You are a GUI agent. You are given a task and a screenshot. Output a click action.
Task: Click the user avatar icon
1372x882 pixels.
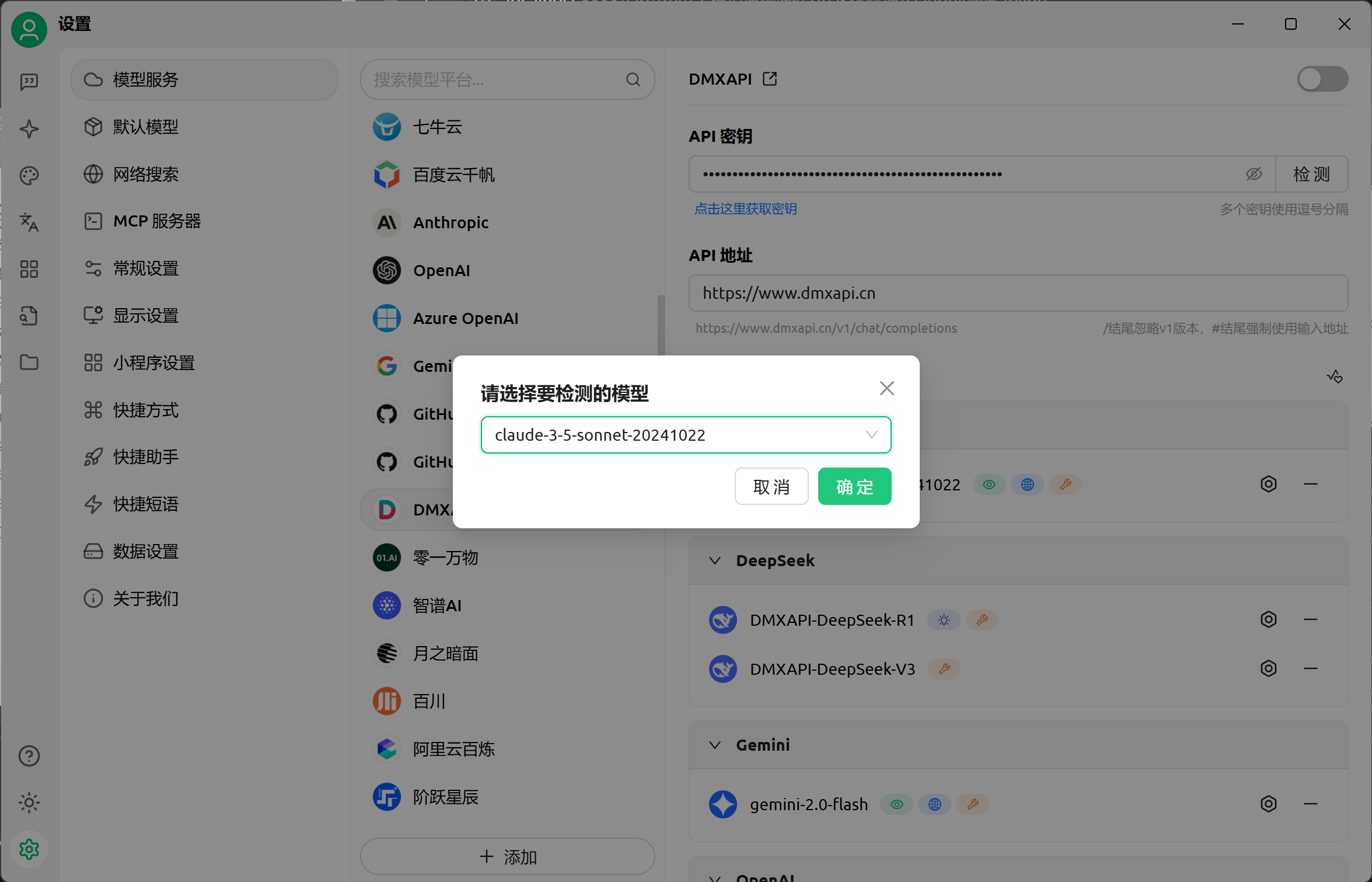point(29,29)
